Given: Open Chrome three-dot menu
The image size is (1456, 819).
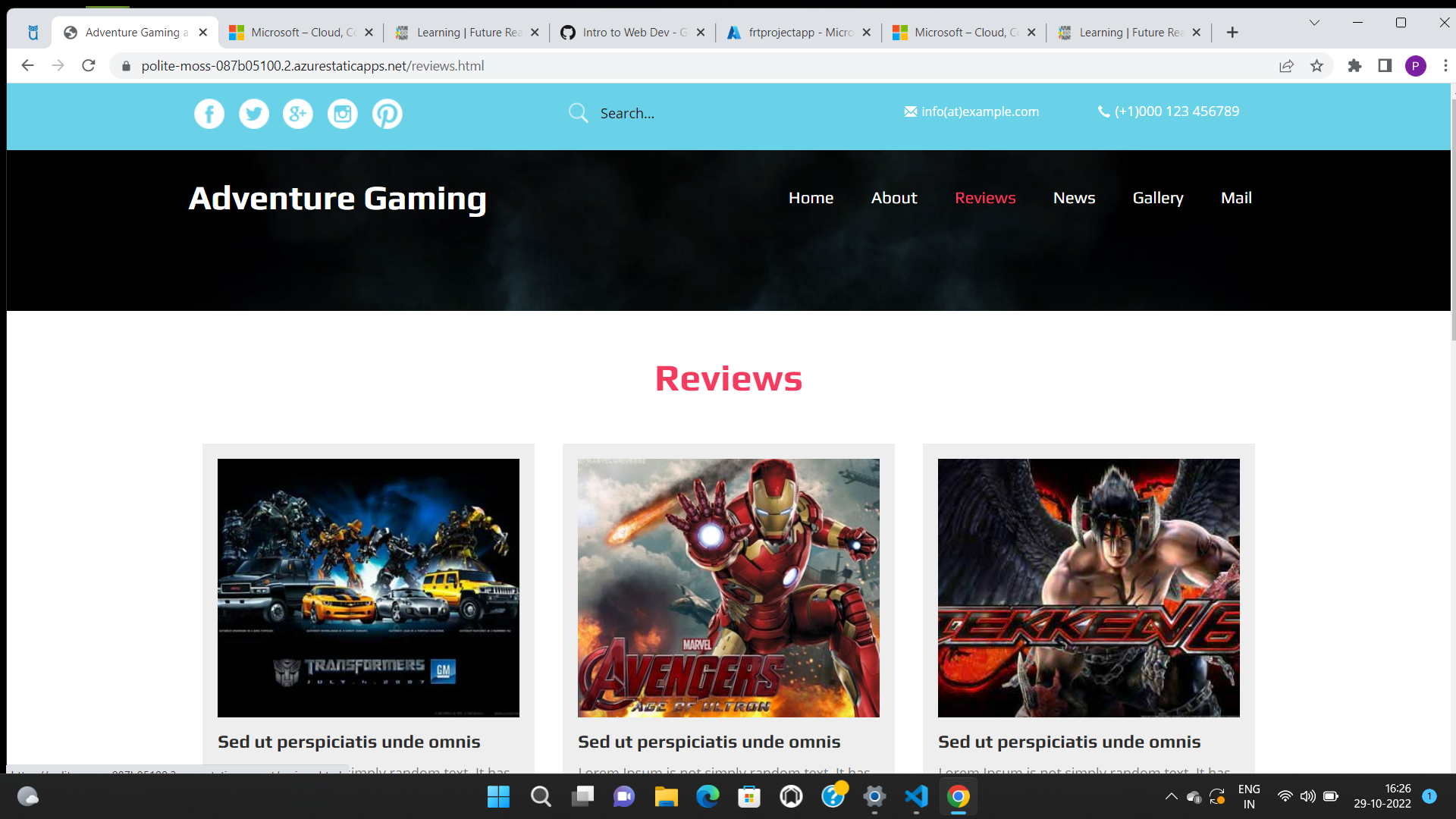Looking at the screenshot, I should (1445, 66).
